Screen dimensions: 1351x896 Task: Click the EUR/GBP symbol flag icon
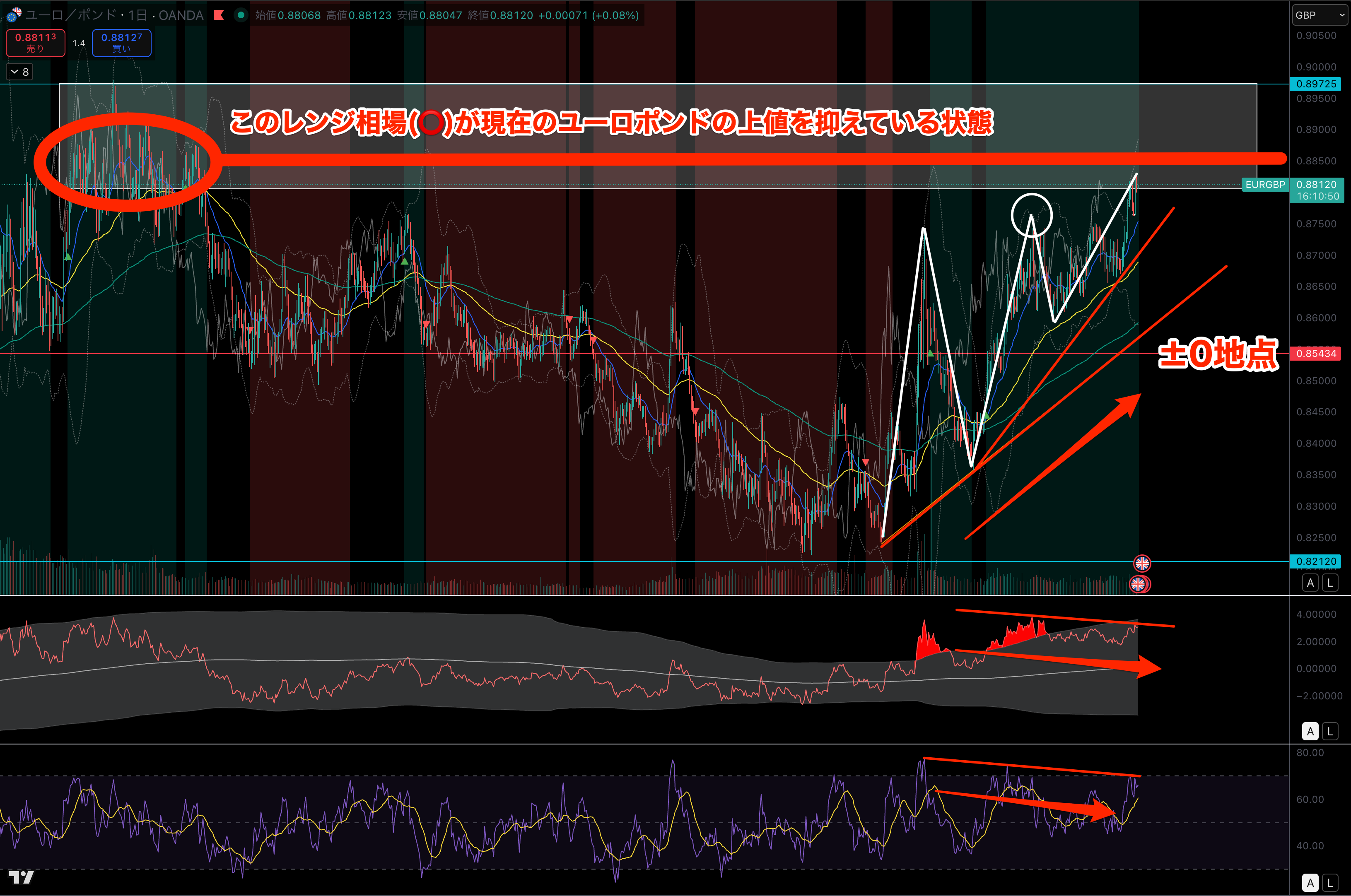tap(14, 15)
